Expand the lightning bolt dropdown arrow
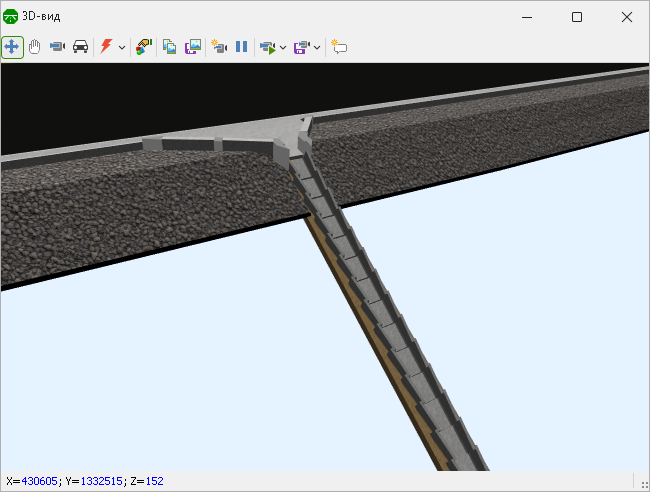650x492 pixels. (122, 47)
